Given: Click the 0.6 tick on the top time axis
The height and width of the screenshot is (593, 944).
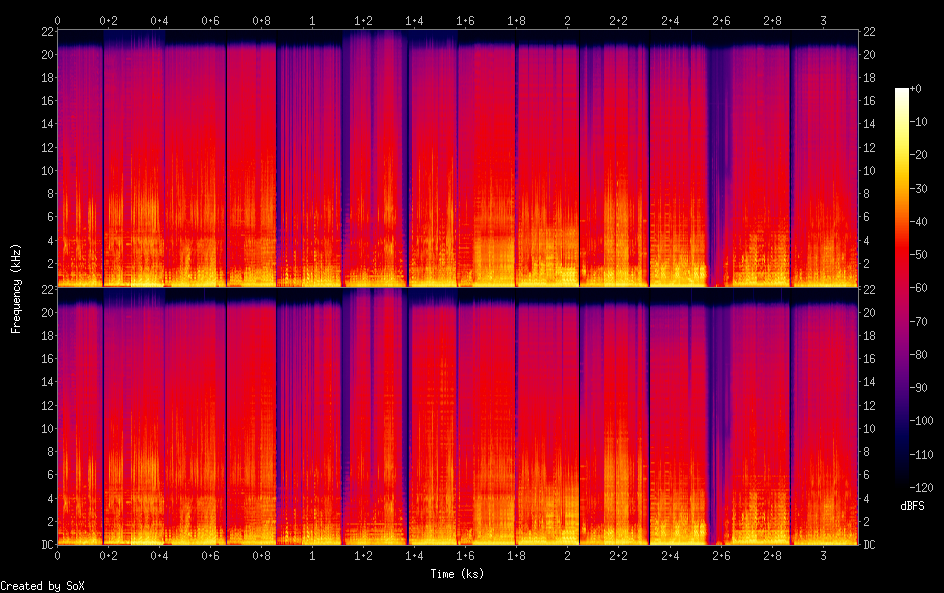Looking at the screenshot, I should tap(210, 20).
